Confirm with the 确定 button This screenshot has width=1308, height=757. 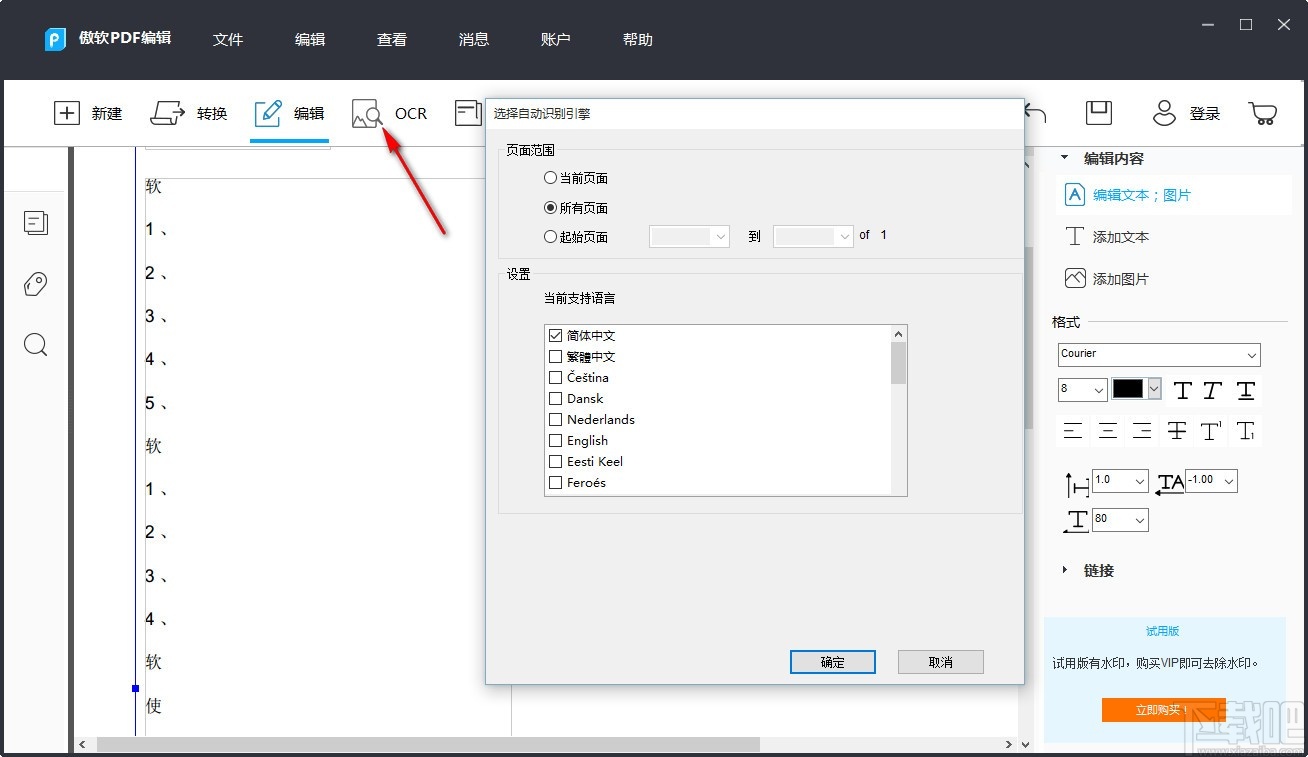832,661
